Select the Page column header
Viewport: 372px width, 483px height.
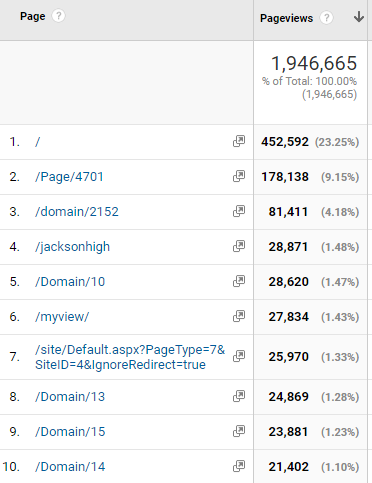(32, 16)
